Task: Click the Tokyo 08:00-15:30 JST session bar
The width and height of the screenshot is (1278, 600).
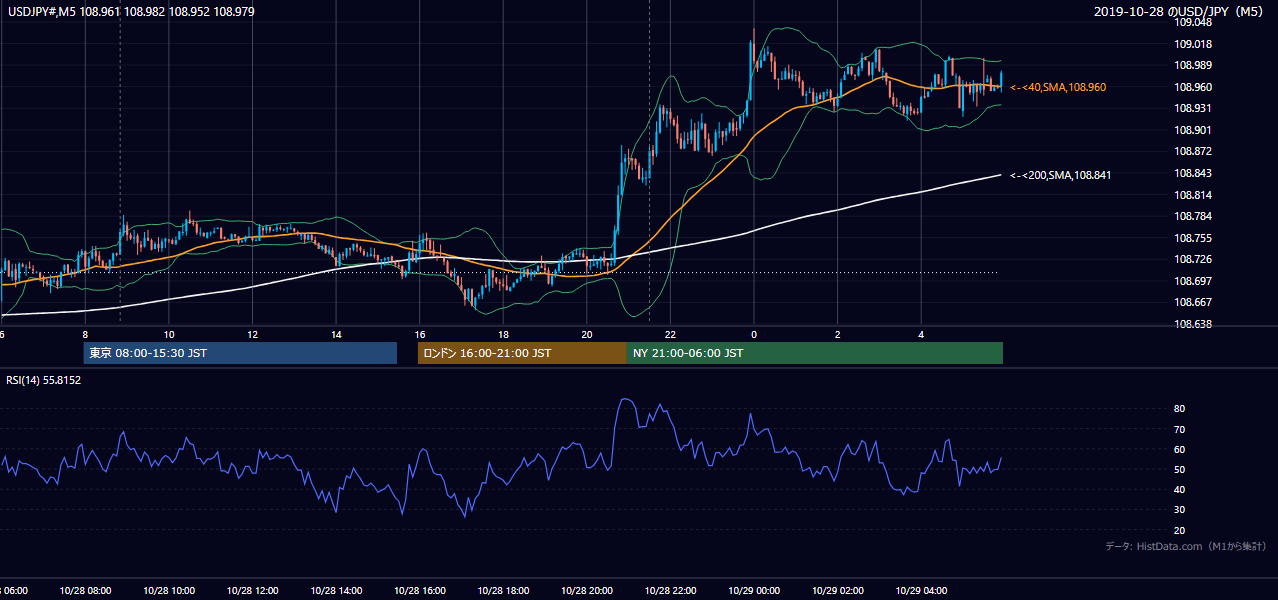Action: pos(240,353)
